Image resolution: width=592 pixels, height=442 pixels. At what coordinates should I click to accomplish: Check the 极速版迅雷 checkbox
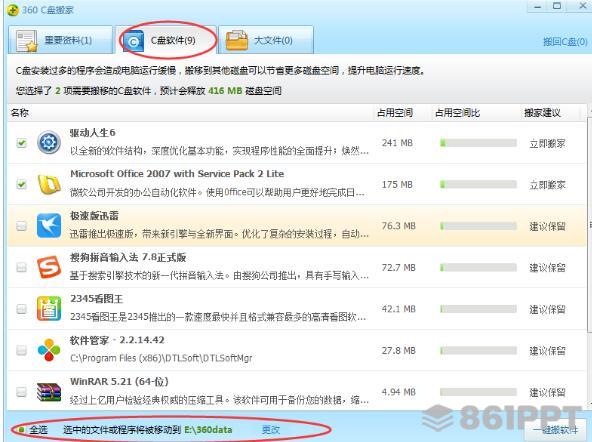22,226
